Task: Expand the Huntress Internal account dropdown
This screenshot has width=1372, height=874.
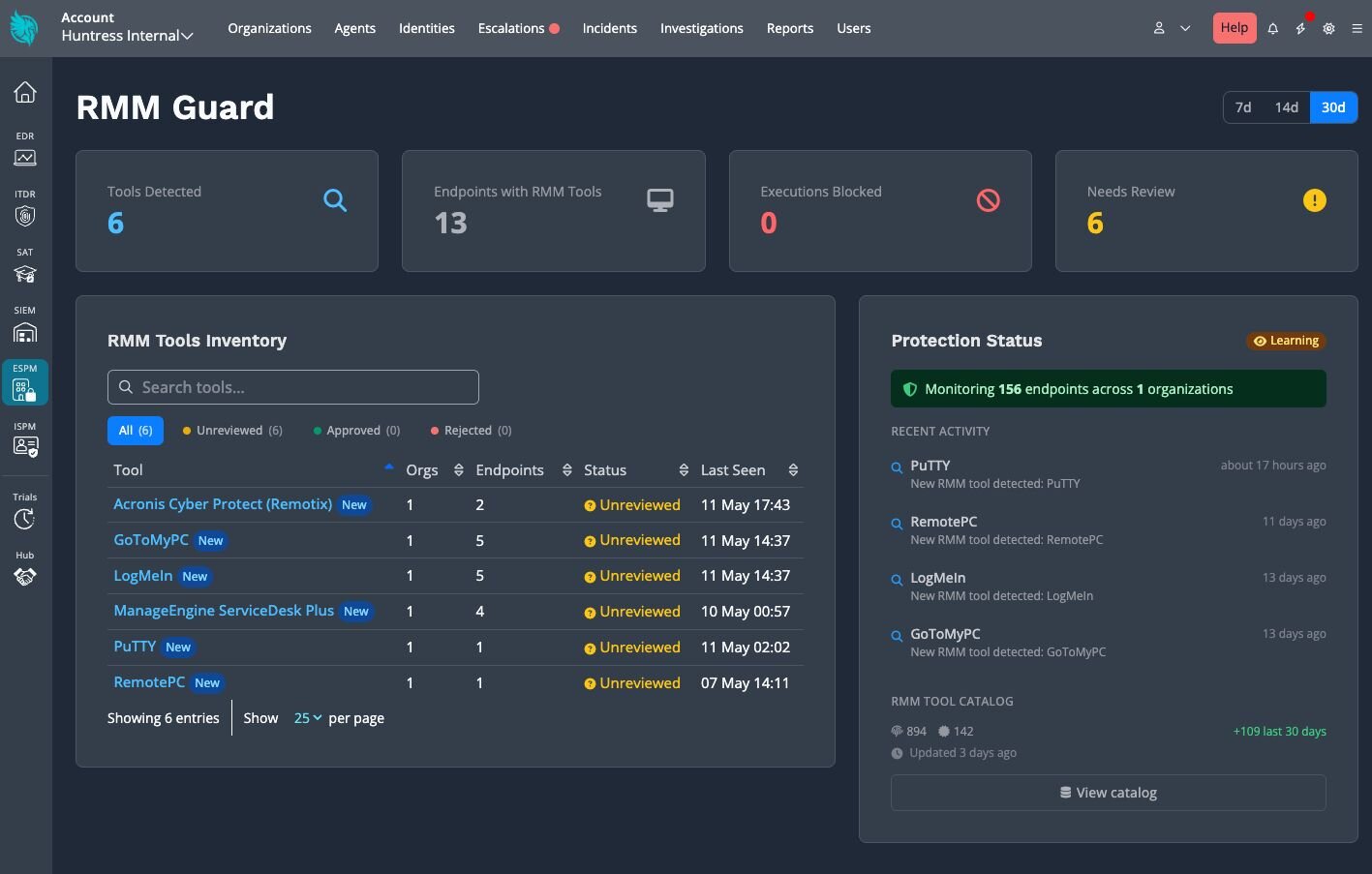Action: point(128,36)
